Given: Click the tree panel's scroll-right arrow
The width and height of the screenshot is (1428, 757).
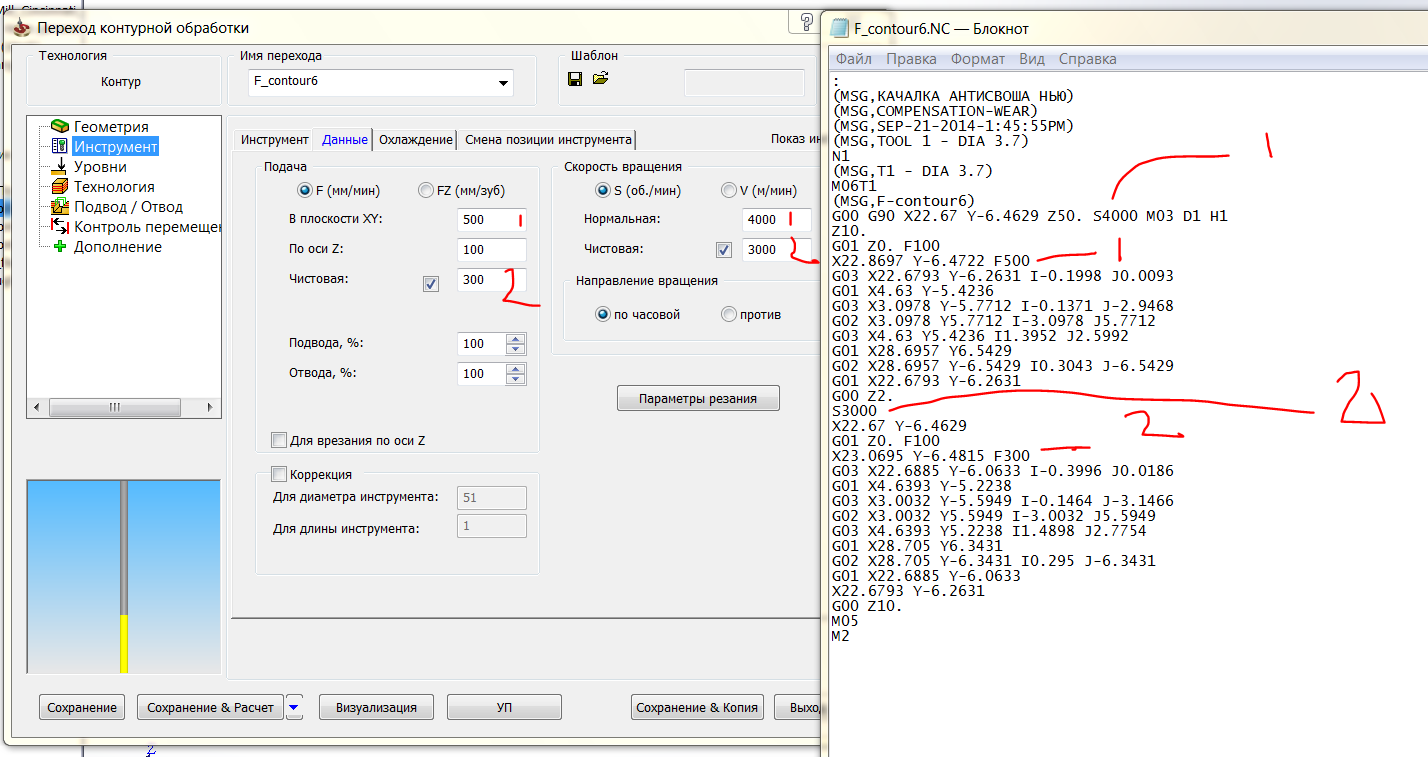Looking at the screenshot, I should 210,407.
